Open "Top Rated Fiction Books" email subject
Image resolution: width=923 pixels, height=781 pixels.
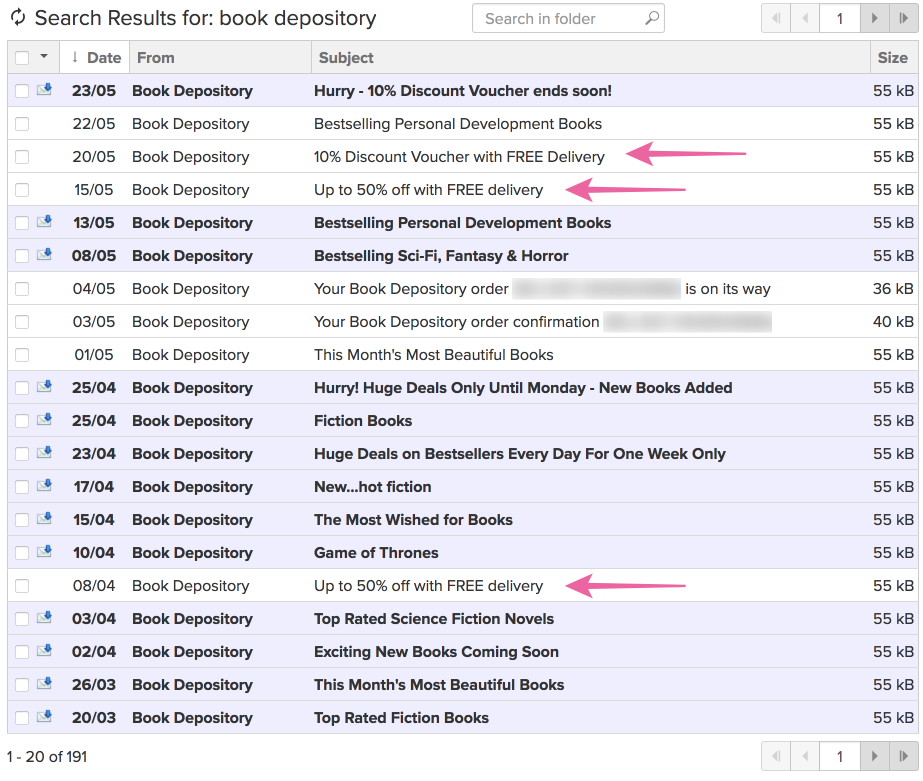[x=401, y=717]
